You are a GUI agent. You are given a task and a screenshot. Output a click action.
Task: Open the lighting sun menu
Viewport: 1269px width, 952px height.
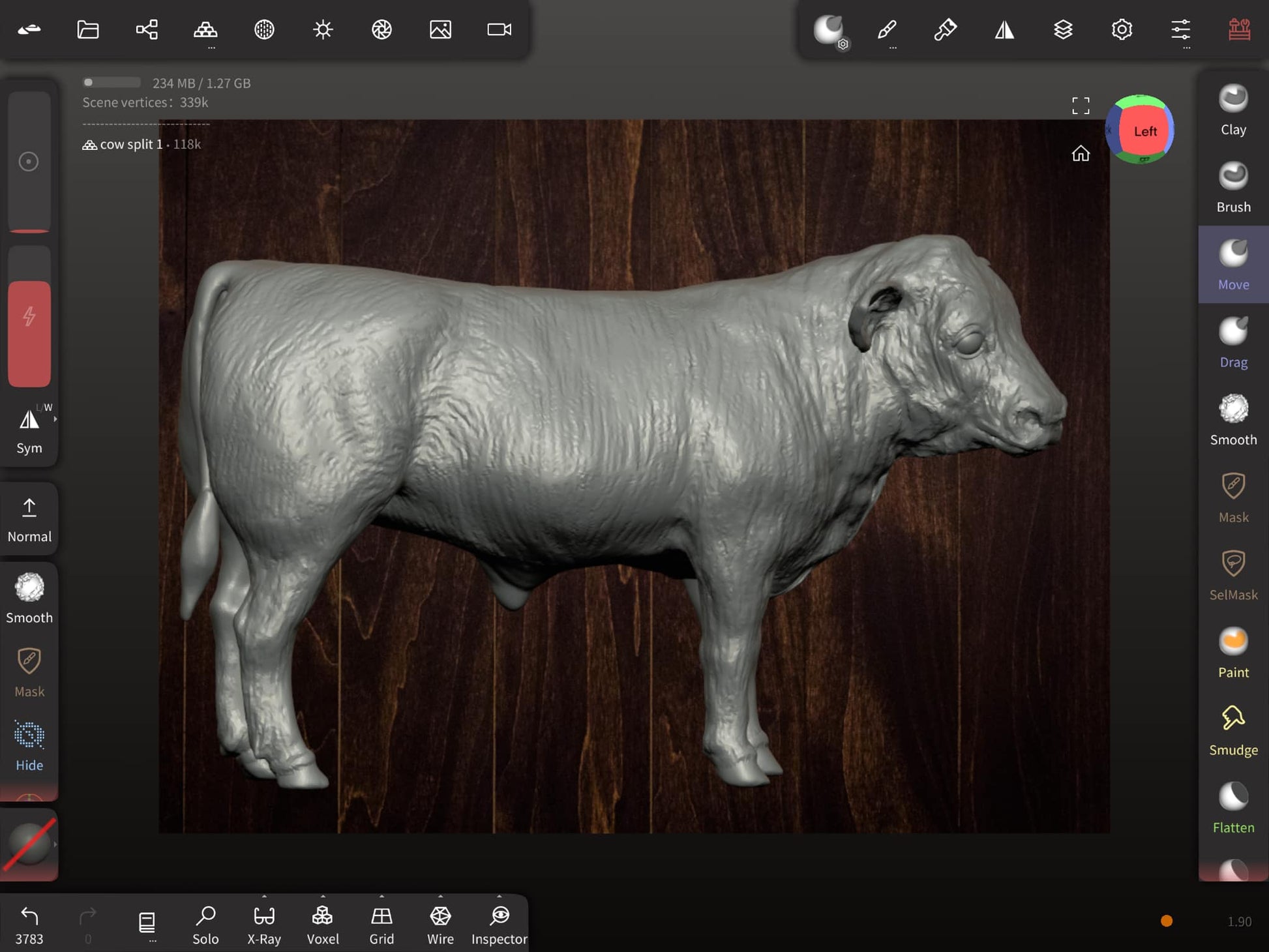coord(323,29)
